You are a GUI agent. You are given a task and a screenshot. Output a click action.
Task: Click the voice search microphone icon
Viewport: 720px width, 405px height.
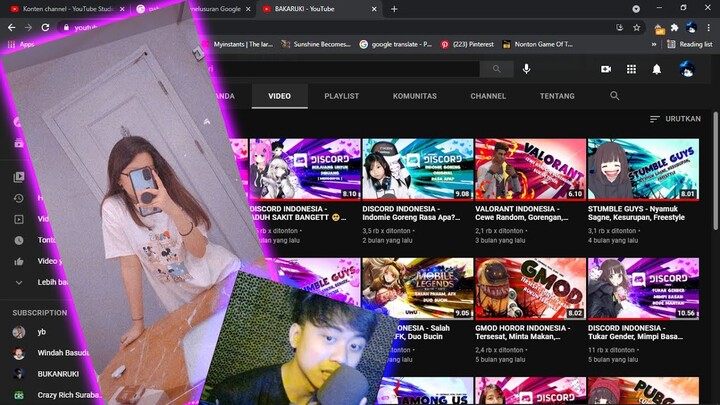point(527,69)
